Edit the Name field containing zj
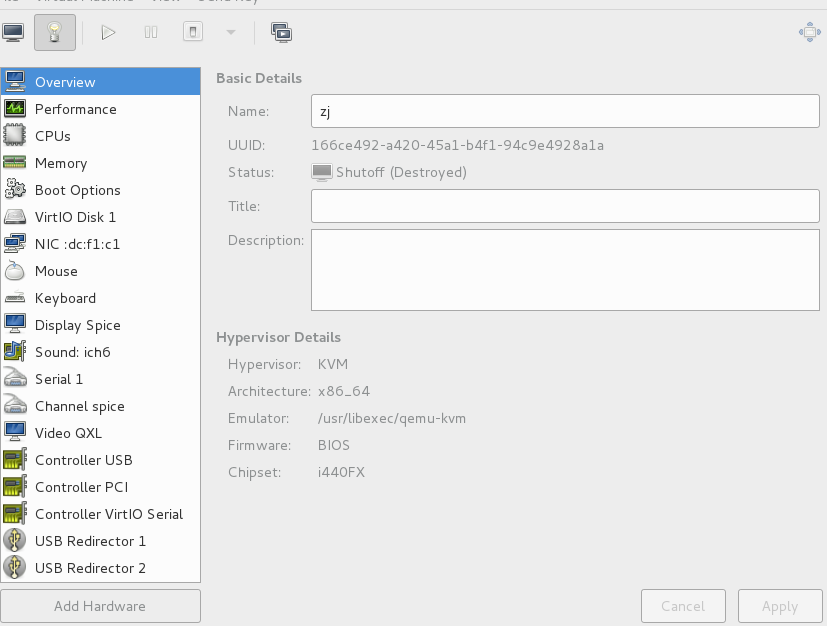The height and width of the screenshot is (626, 827). click(565, 111)
